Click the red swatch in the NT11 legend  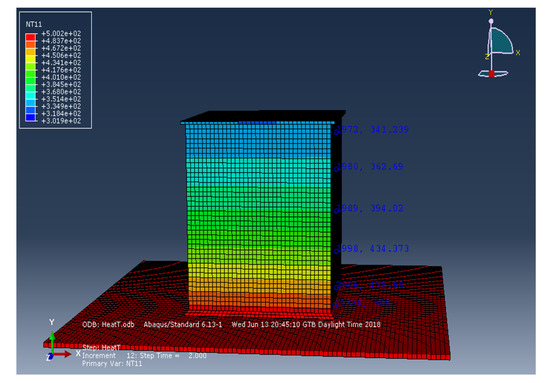point(30,37)
